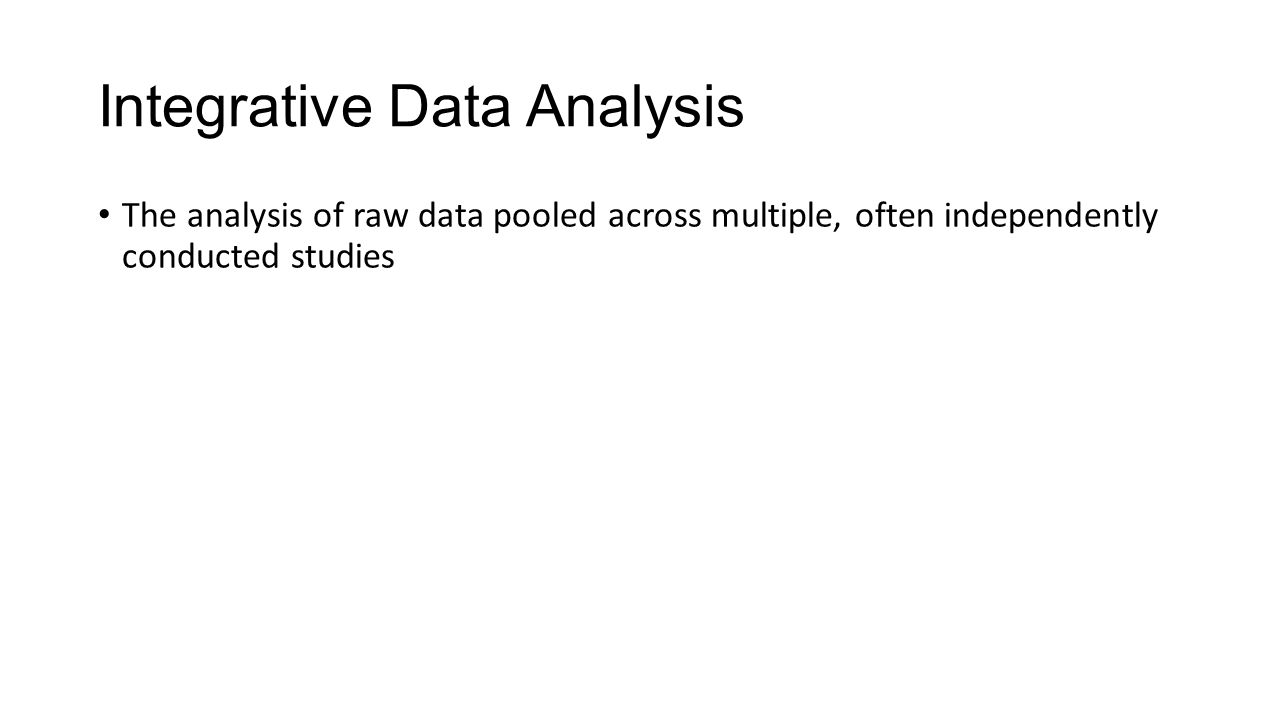Place cursor before Integrative in title

99,109
